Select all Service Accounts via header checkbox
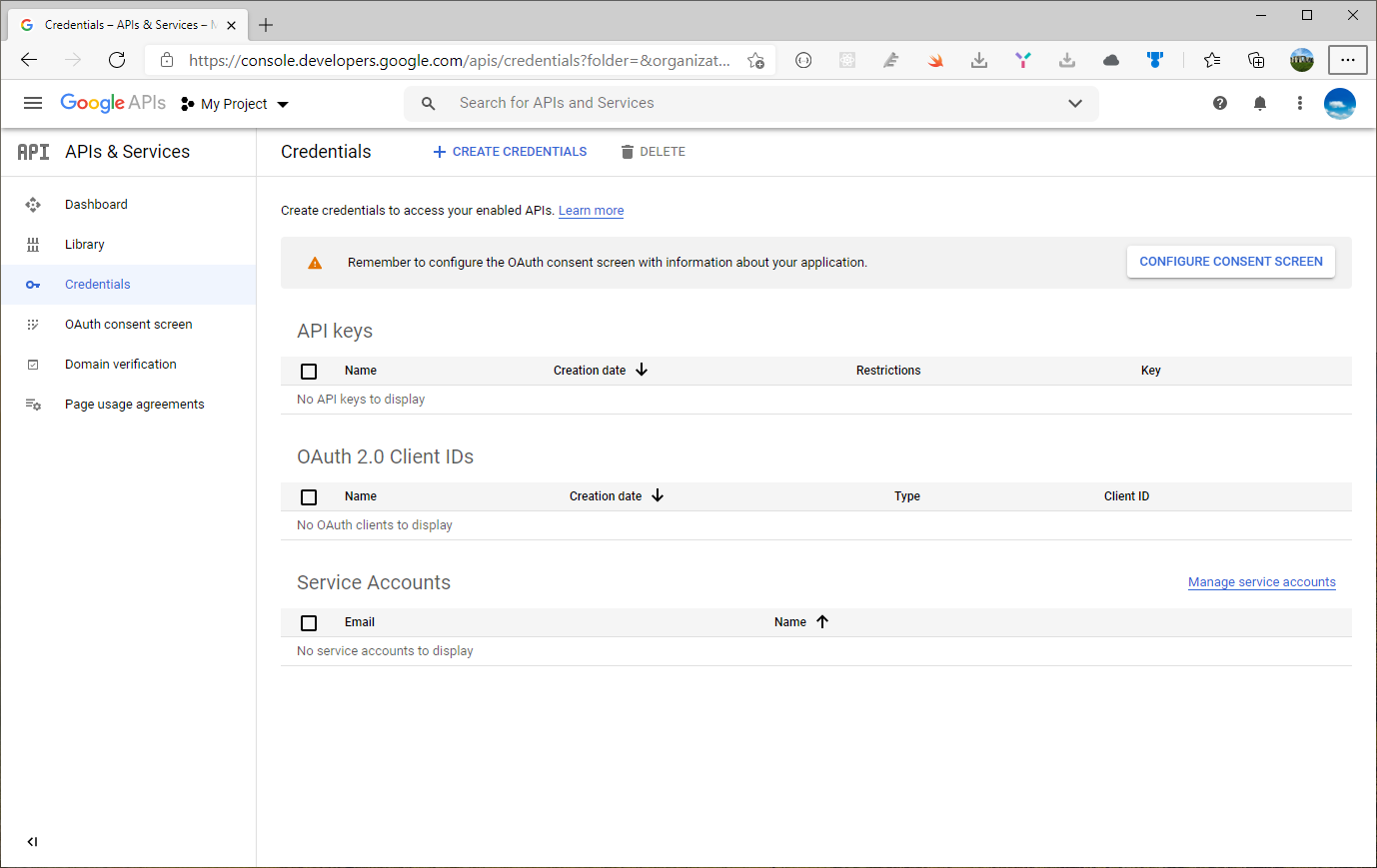Viewport: 1377px width, 868px height. 309,622
